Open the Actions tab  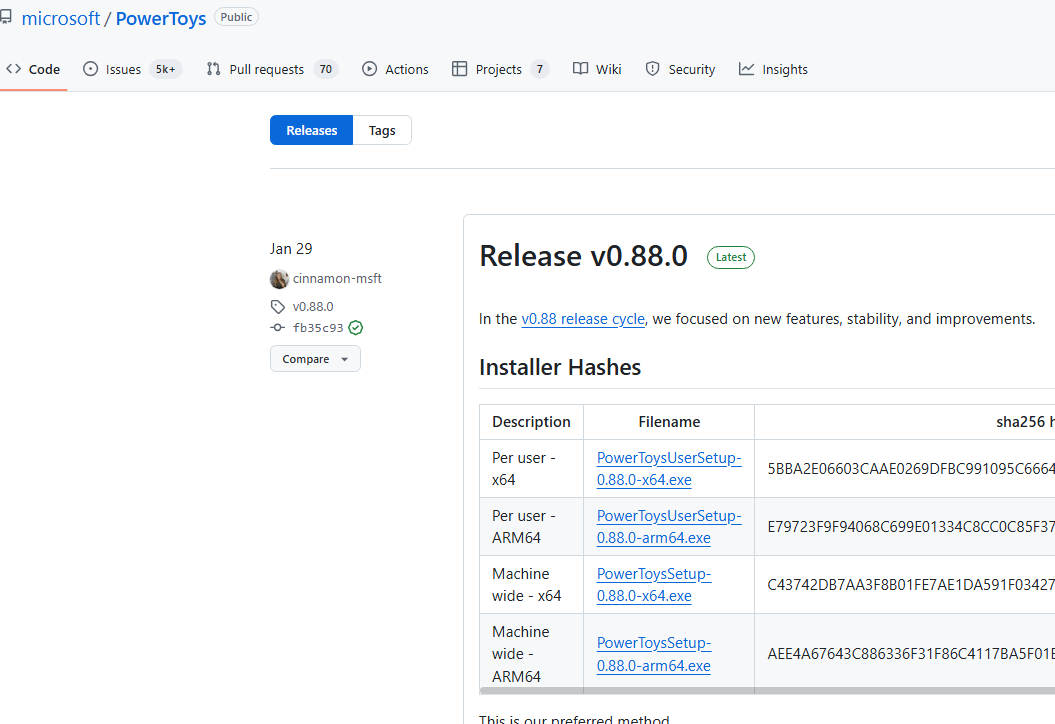[395, 69]
